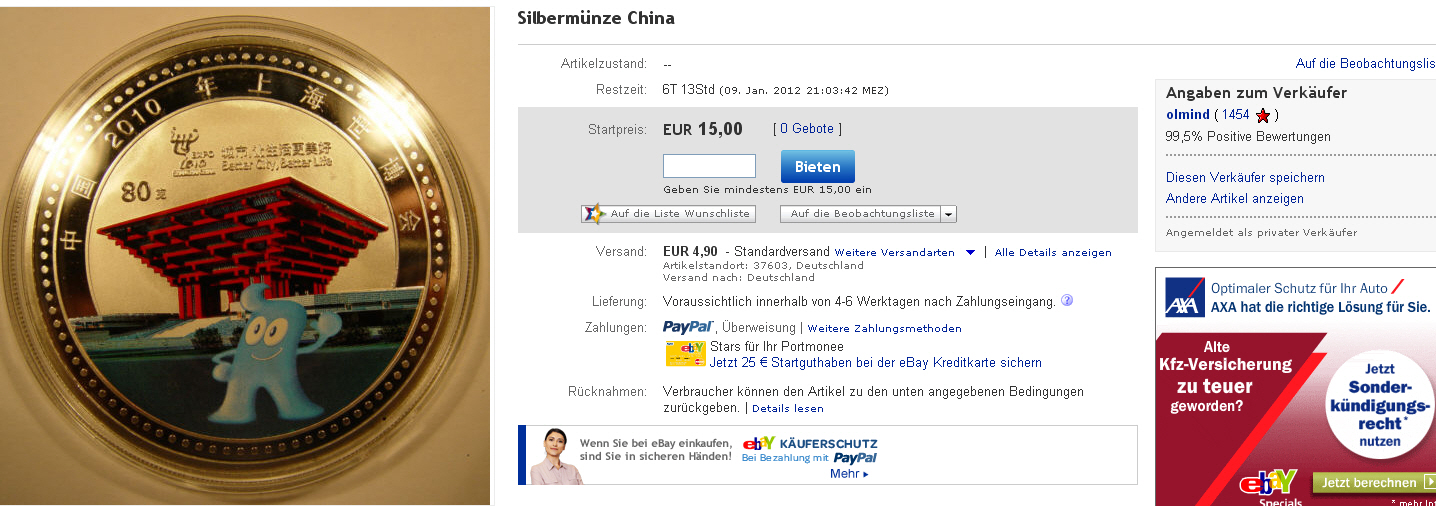Click the wishlist star icon
Viewport: 1436px width, 506px height.
coord(594,213)
